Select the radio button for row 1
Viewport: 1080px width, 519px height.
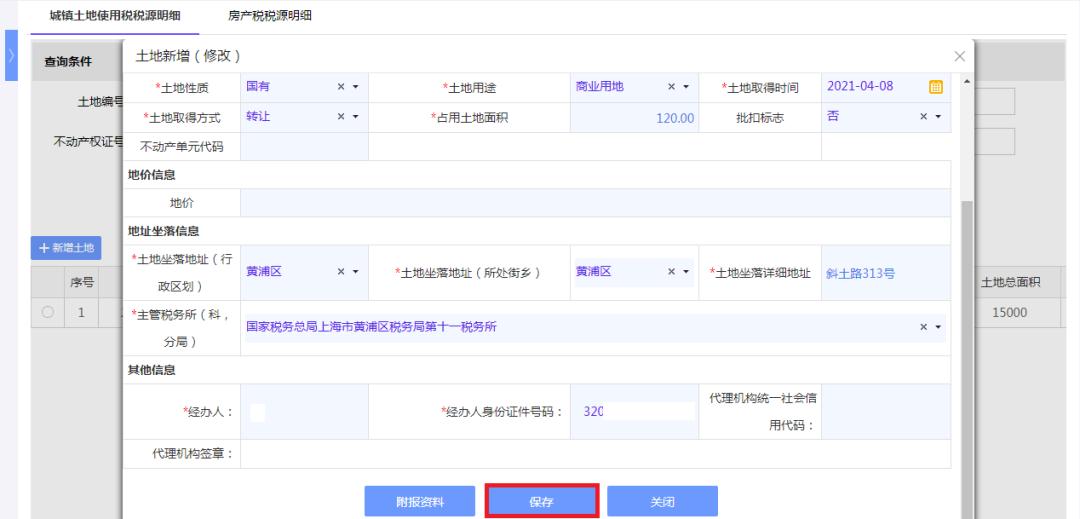[x=47, y=312]
